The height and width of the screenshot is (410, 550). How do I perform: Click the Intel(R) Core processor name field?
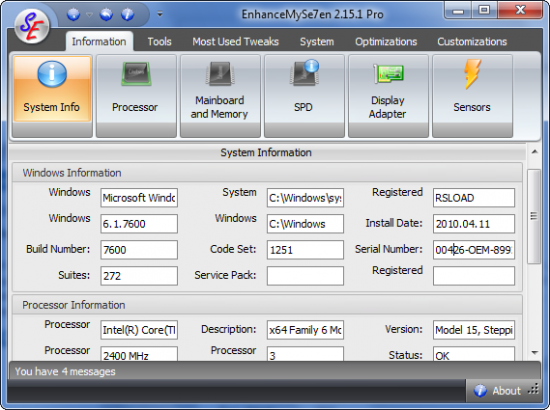click(139, 330)
